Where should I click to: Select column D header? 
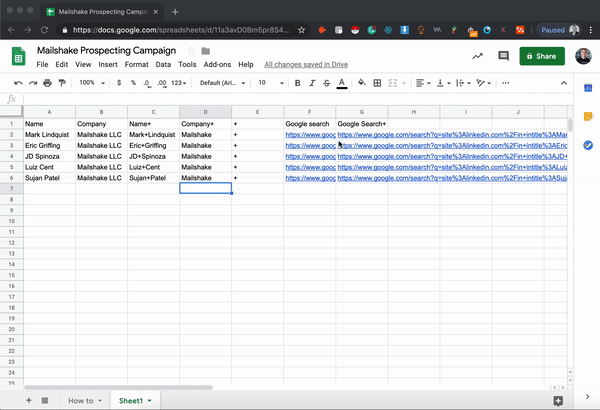pyautogui.click(x=205, y=112)
